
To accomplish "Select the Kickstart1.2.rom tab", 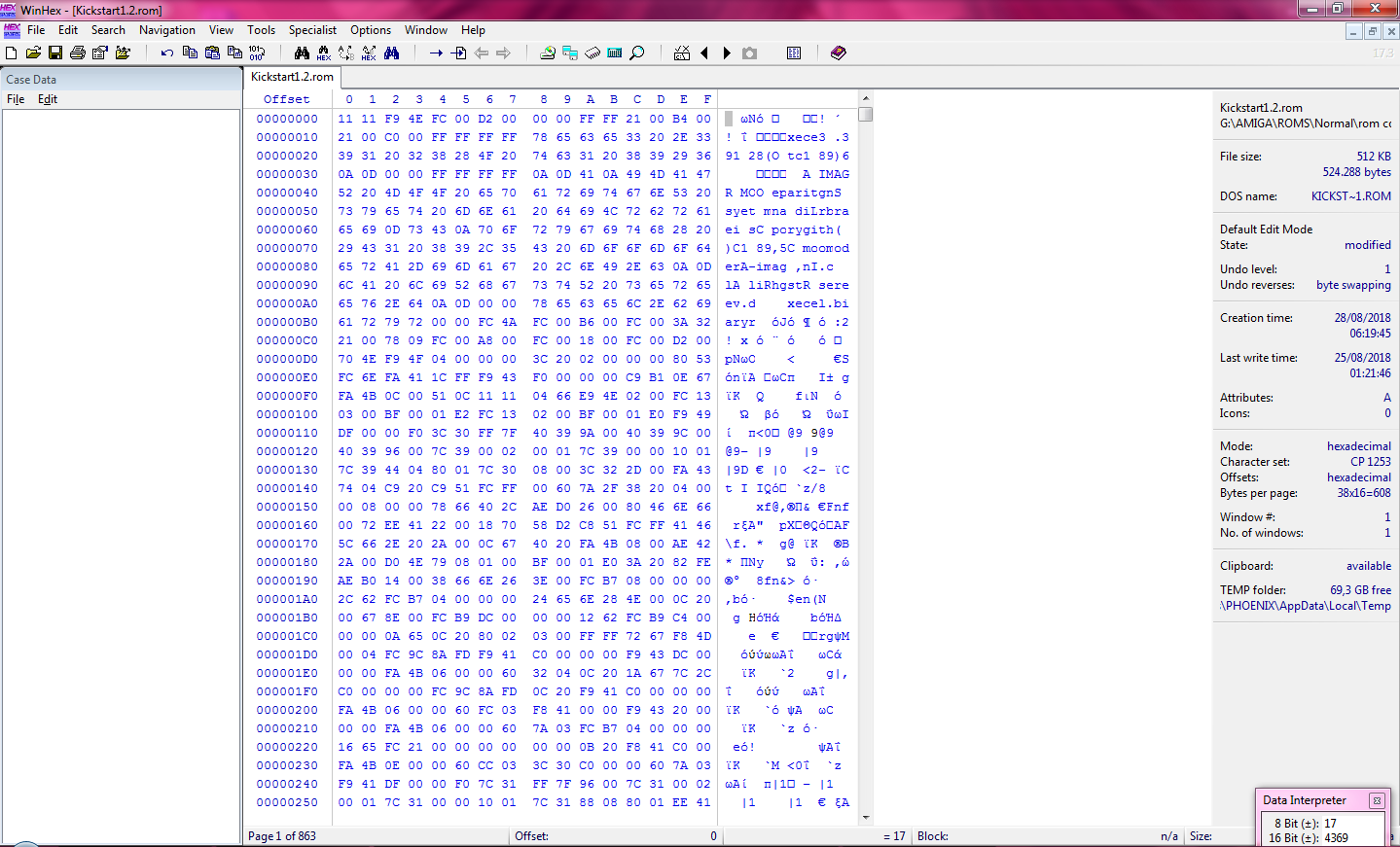I will tap(292, 77).
